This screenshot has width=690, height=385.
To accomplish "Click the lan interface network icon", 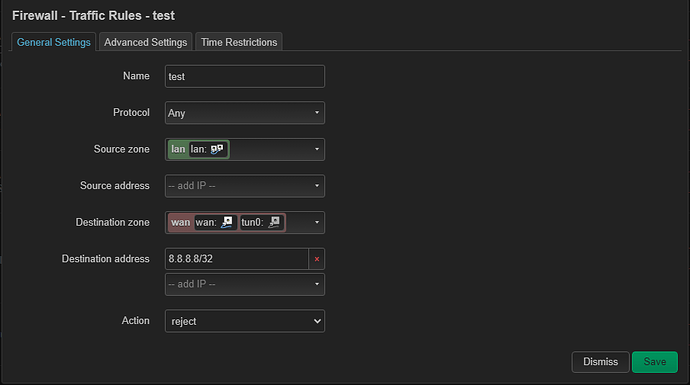I will tap(217, 150).
